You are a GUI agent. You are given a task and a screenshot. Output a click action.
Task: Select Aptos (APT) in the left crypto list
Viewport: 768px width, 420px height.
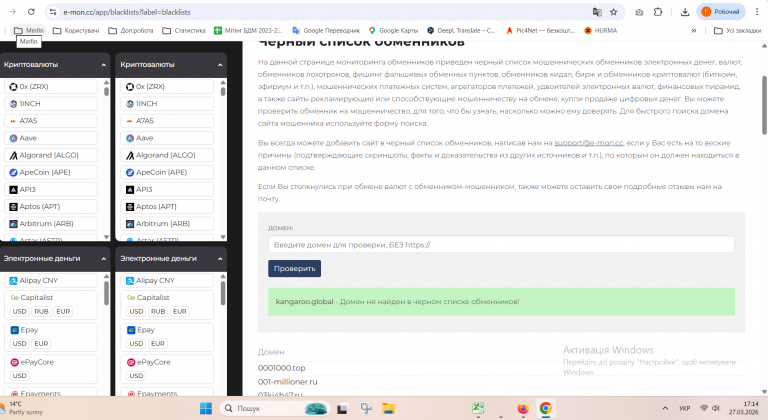click(51, 206)
